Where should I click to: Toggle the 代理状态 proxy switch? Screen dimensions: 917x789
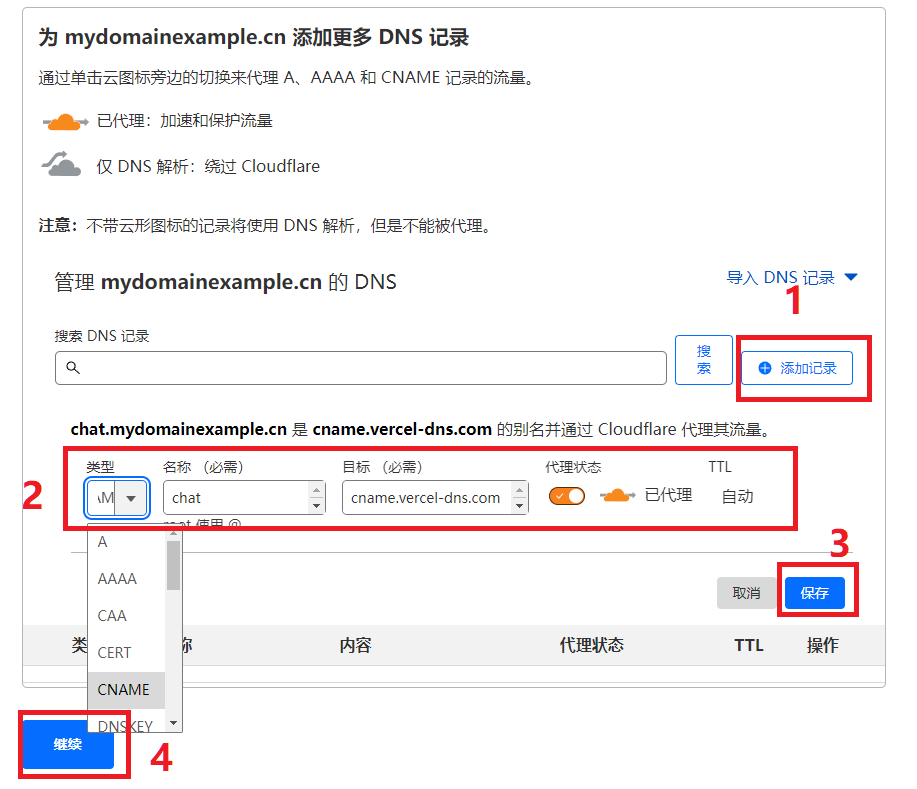[567, 496]
